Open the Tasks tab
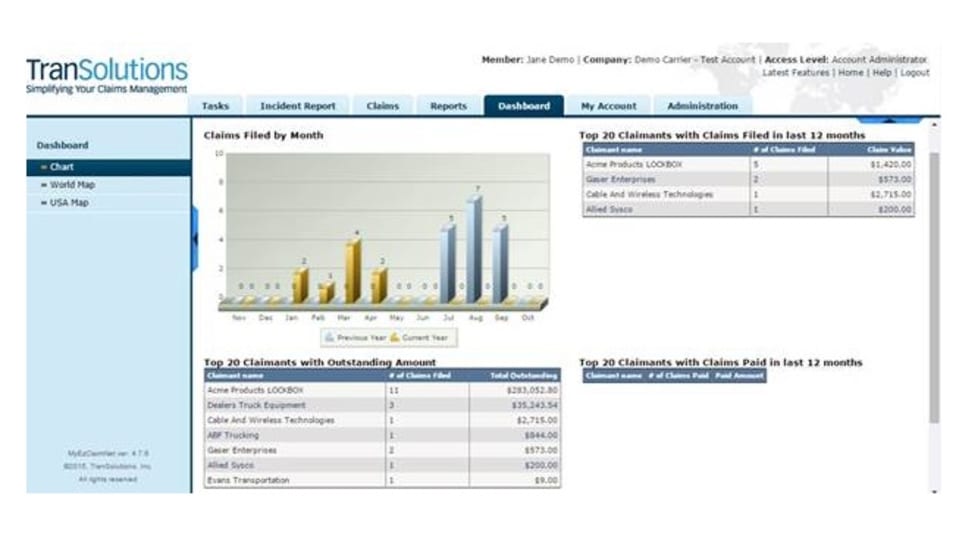This screenshot has height=552, width=980. 215,106
